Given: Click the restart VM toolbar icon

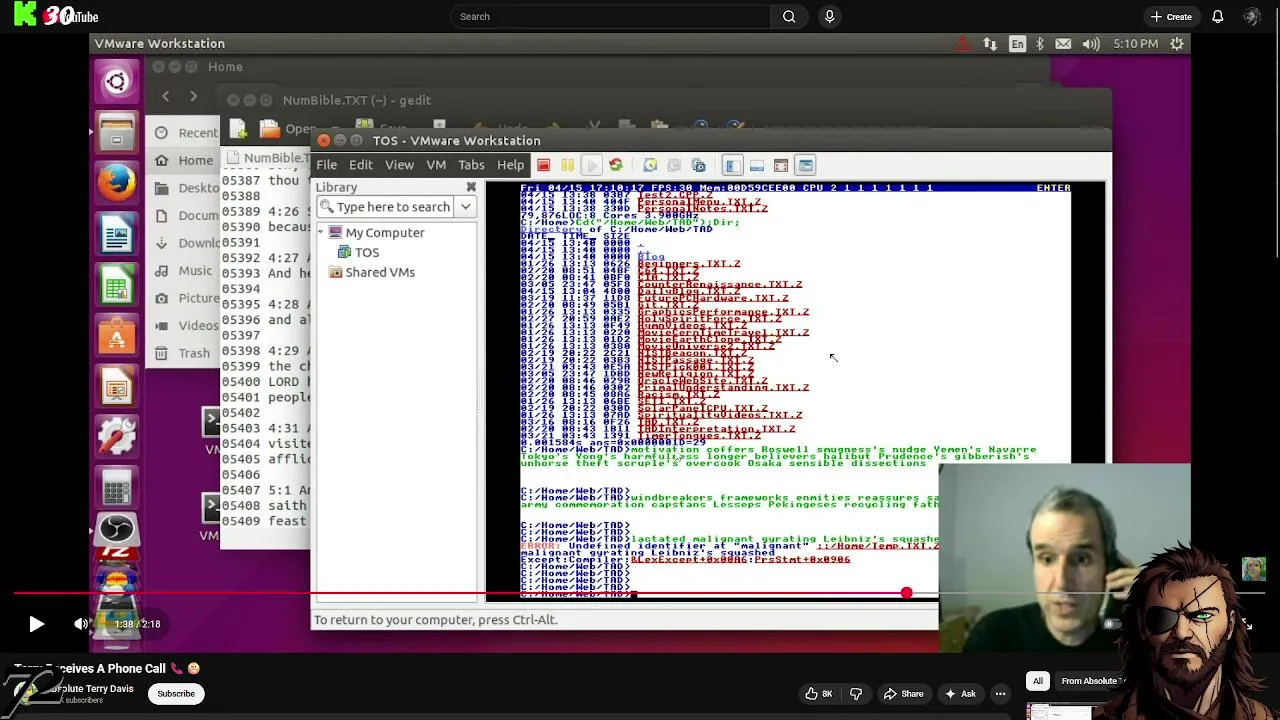Looking at the screenshot, I should (x=616, y=165).
